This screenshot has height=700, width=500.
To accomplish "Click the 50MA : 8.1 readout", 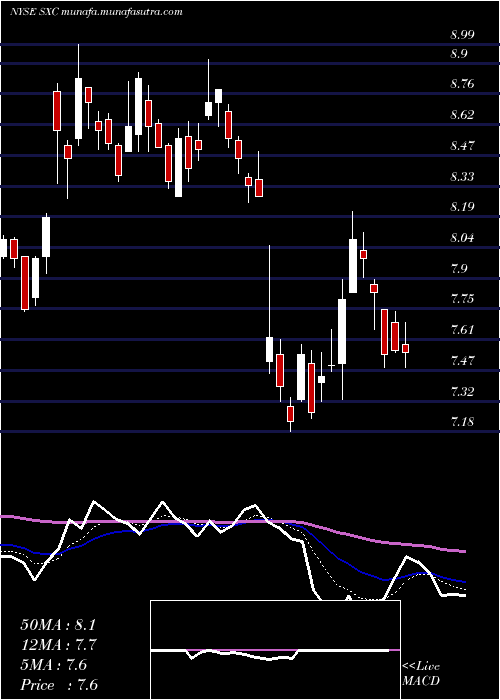I will pyautogui.click(x=58, y=625).
